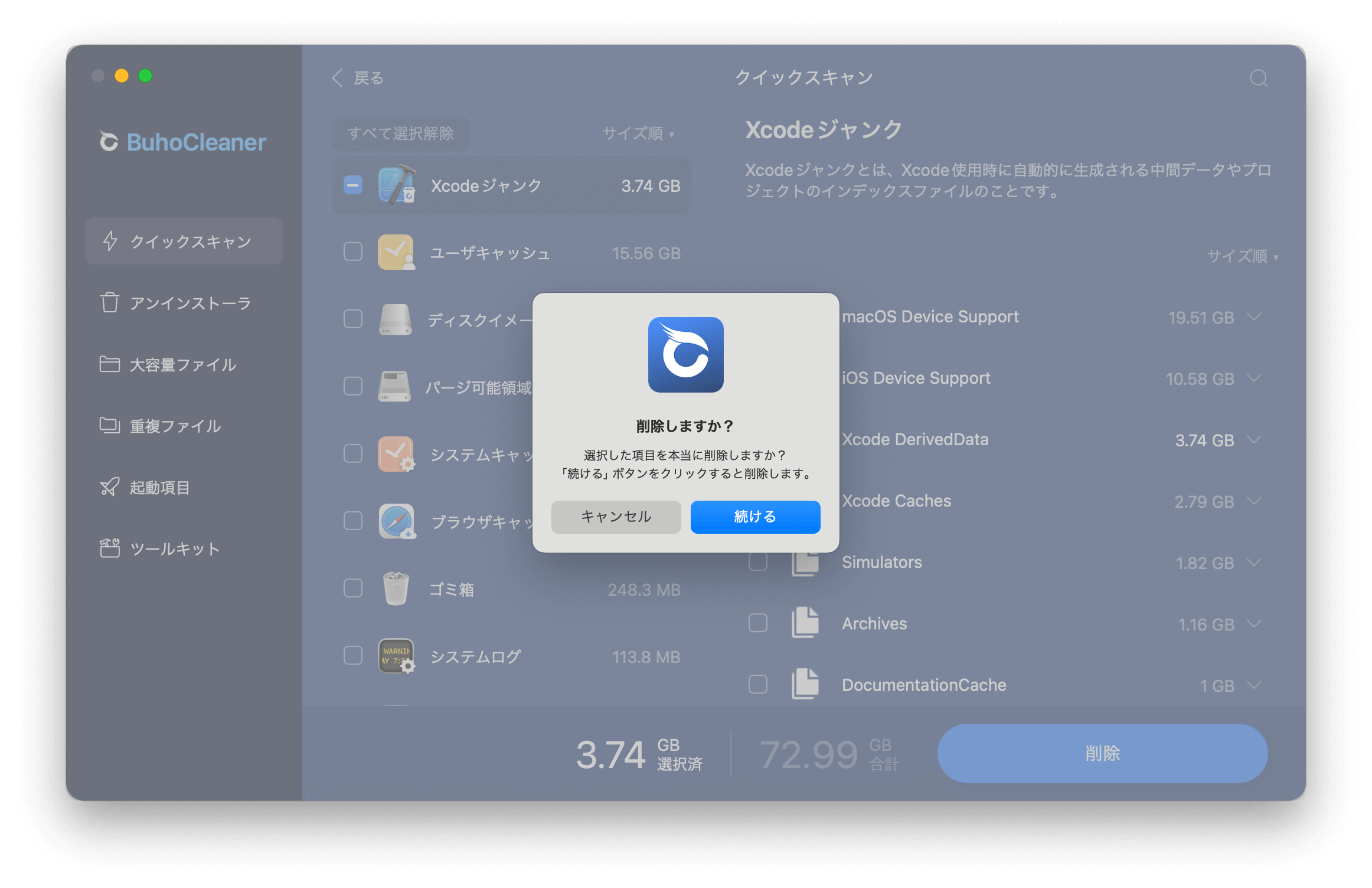Check the ディスクイメージ checkbox
Viewport: 1372px width, 888px height.
coord(353,319)
